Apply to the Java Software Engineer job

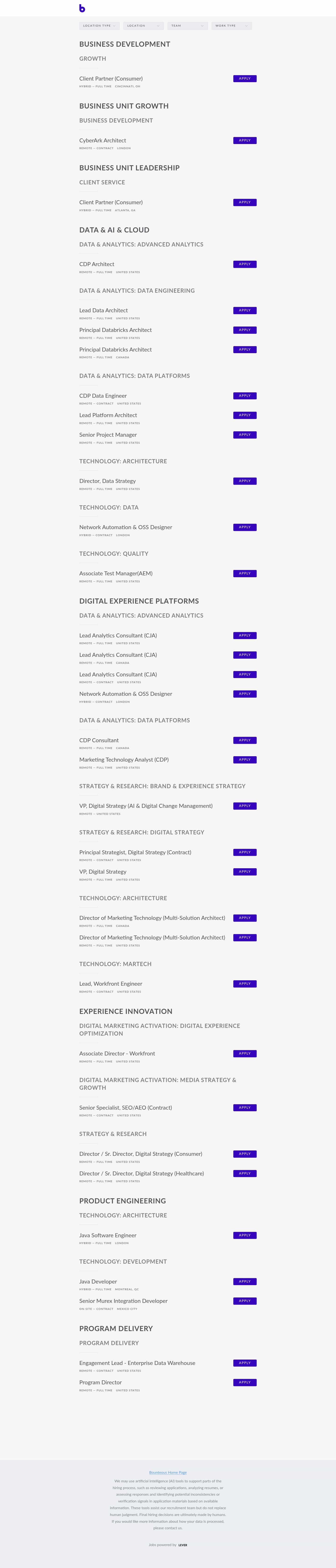[245, 1235]
